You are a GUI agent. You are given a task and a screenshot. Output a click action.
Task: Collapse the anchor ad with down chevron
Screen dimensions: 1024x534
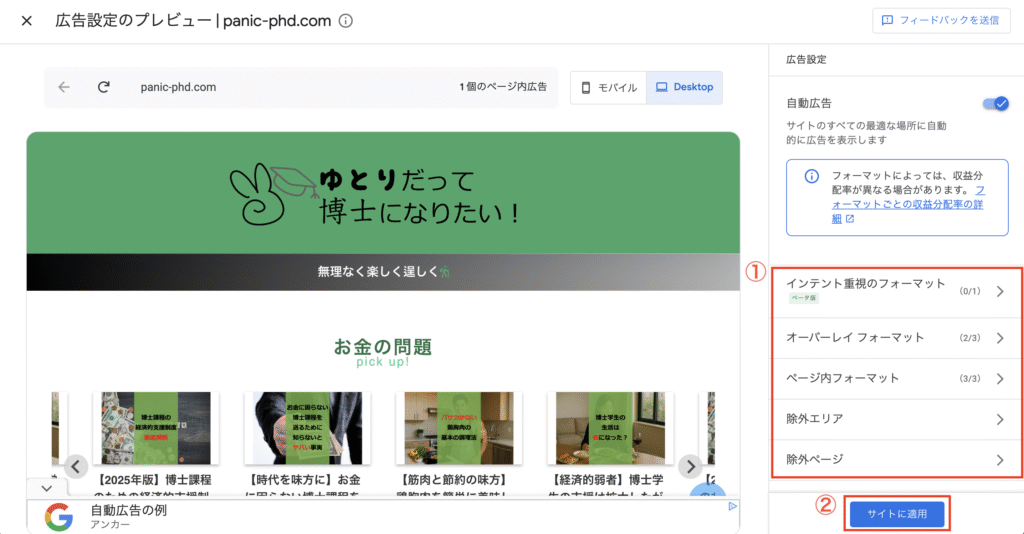coord(46,488)
